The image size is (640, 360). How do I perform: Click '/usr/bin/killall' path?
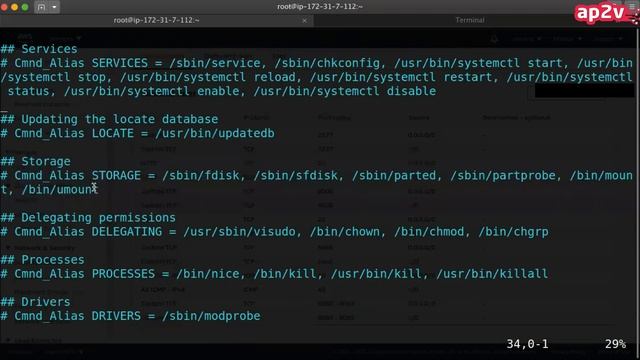tap(492, 274)
